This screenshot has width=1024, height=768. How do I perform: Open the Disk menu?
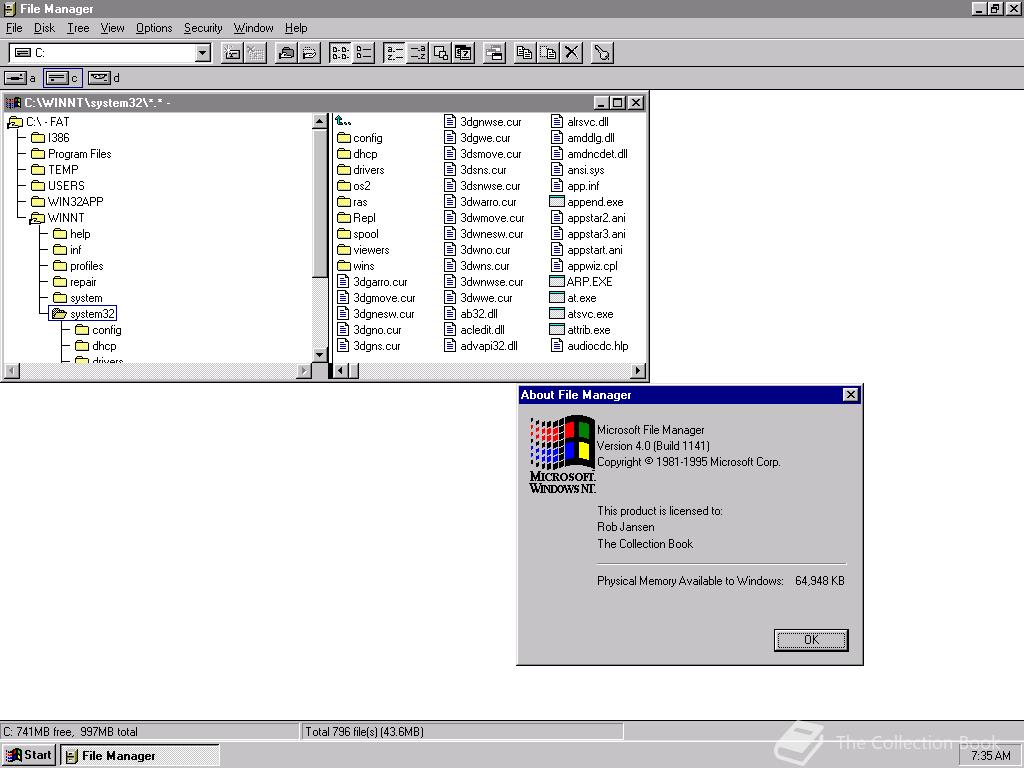coord(44,28)
